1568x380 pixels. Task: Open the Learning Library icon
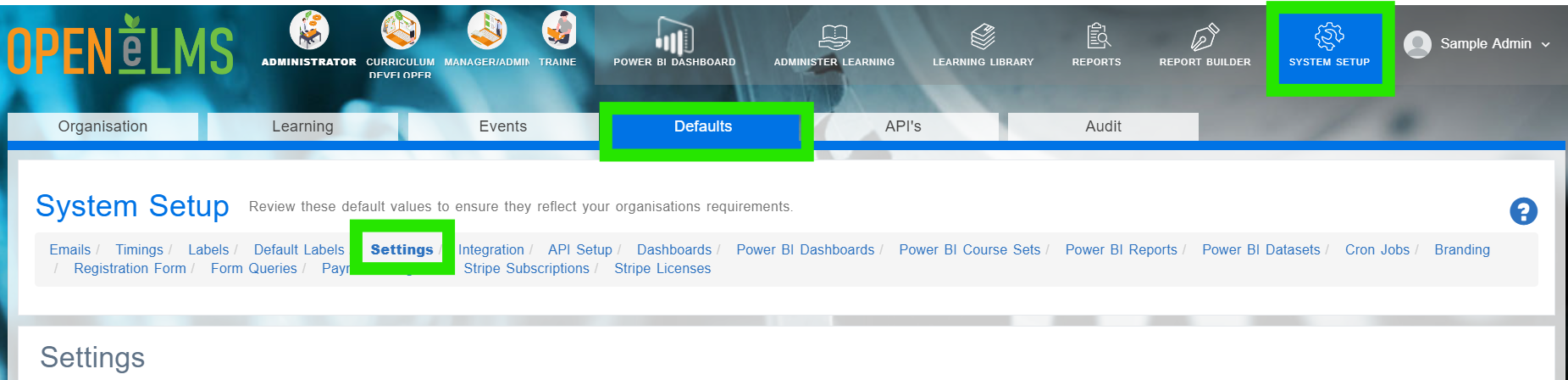[983, 36]
